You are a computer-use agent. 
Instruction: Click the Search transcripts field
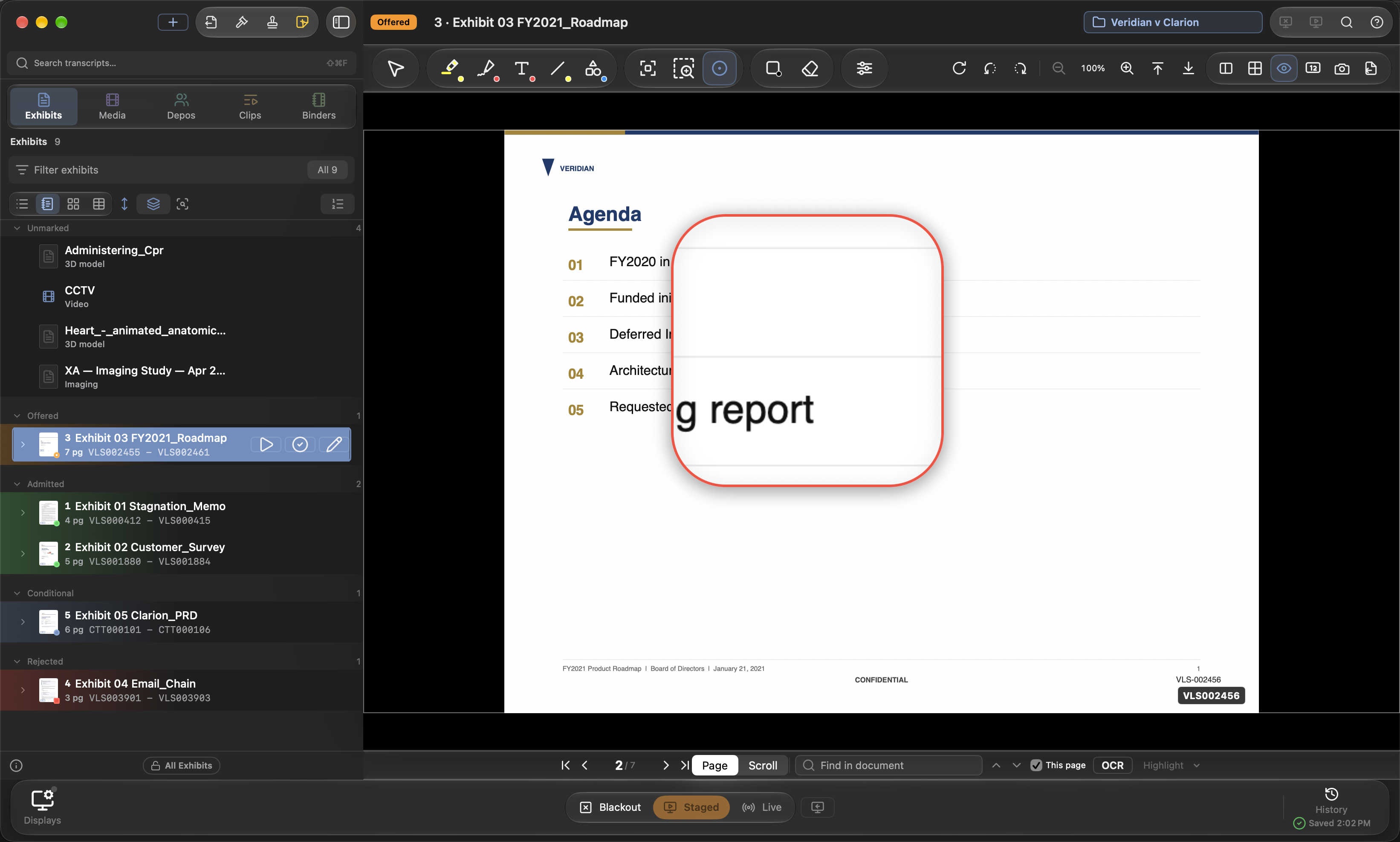point(182,63)
